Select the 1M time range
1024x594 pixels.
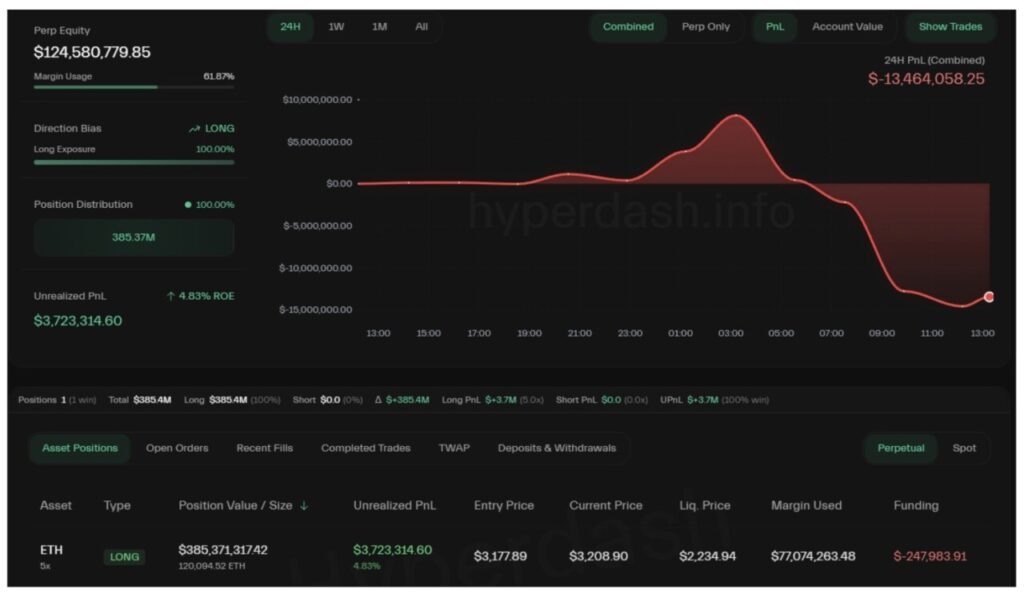(379, 27)
